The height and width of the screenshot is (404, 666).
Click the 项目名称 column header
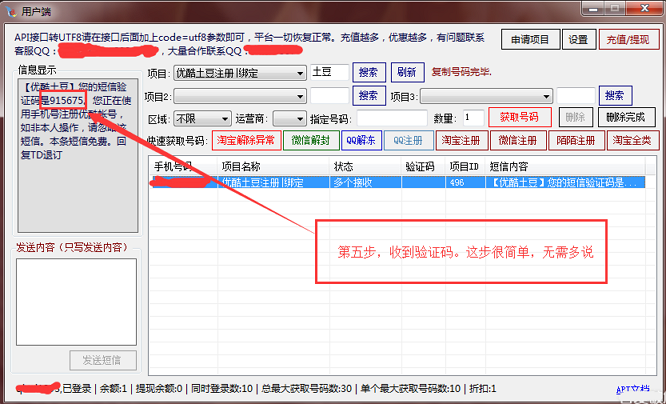(274, 167)
